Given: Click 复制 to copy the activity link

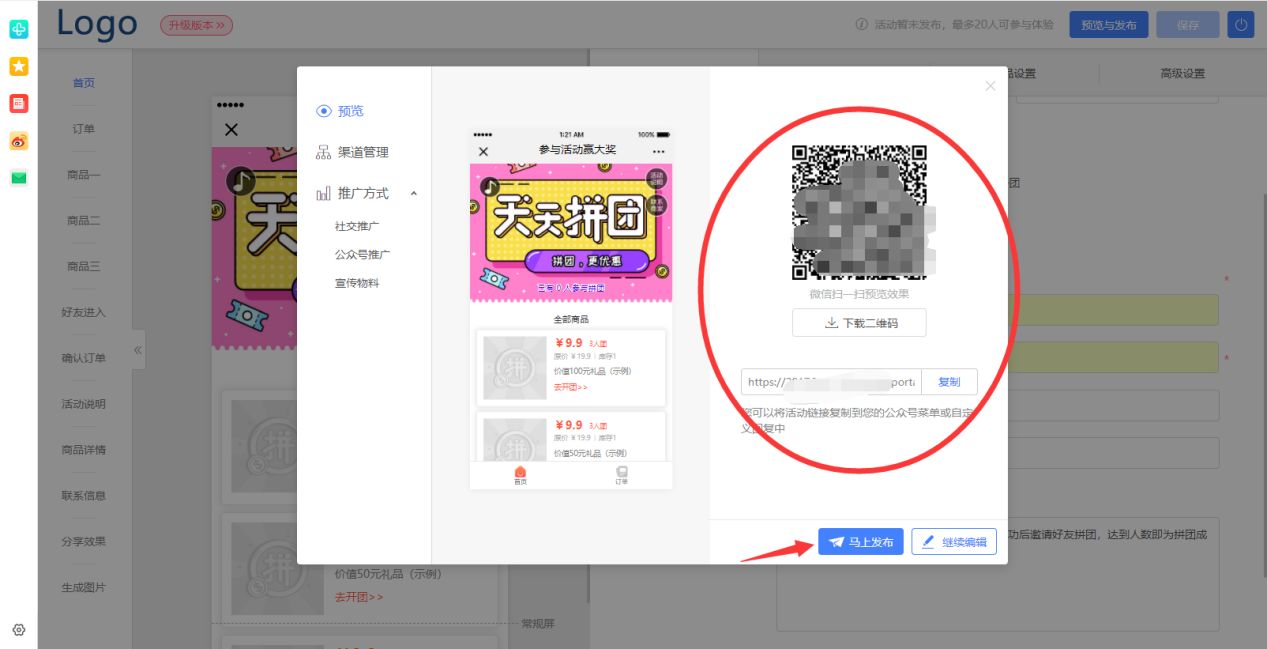Looking at the screenshot, I should (949, 382).
